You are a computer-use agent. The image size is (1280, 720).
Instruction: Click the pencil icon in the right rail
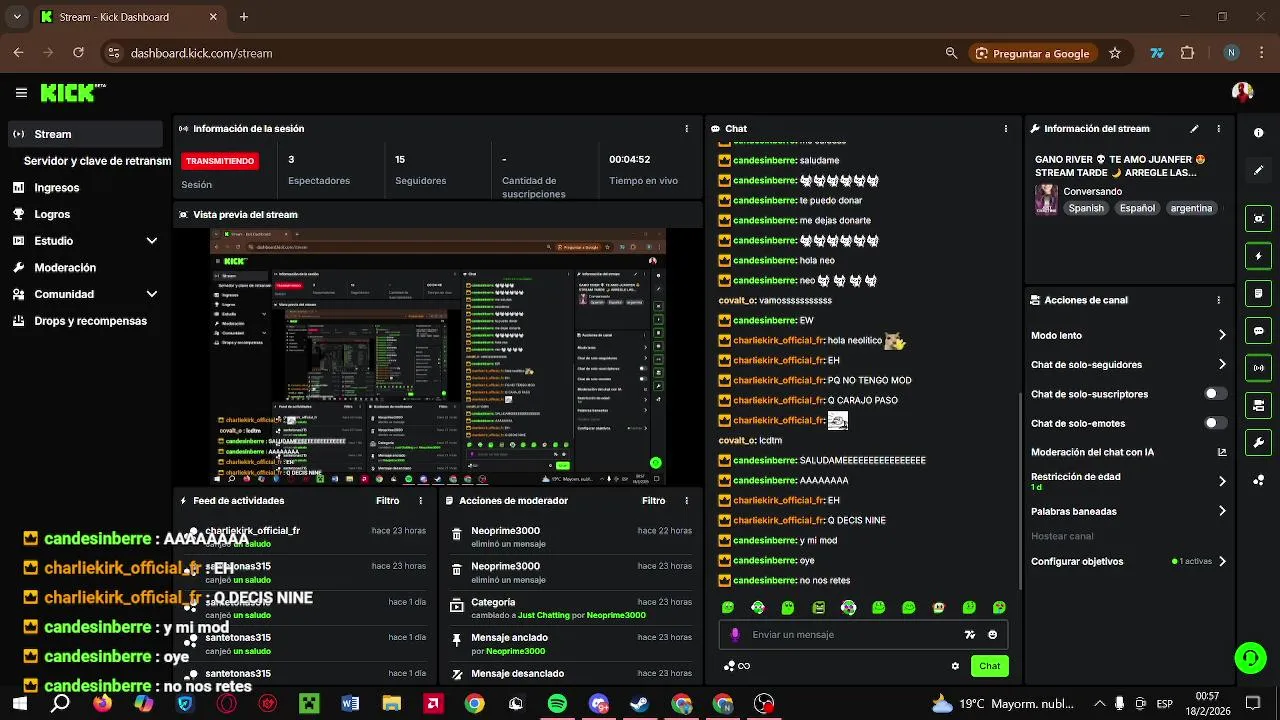click(x=1258, y=170)
